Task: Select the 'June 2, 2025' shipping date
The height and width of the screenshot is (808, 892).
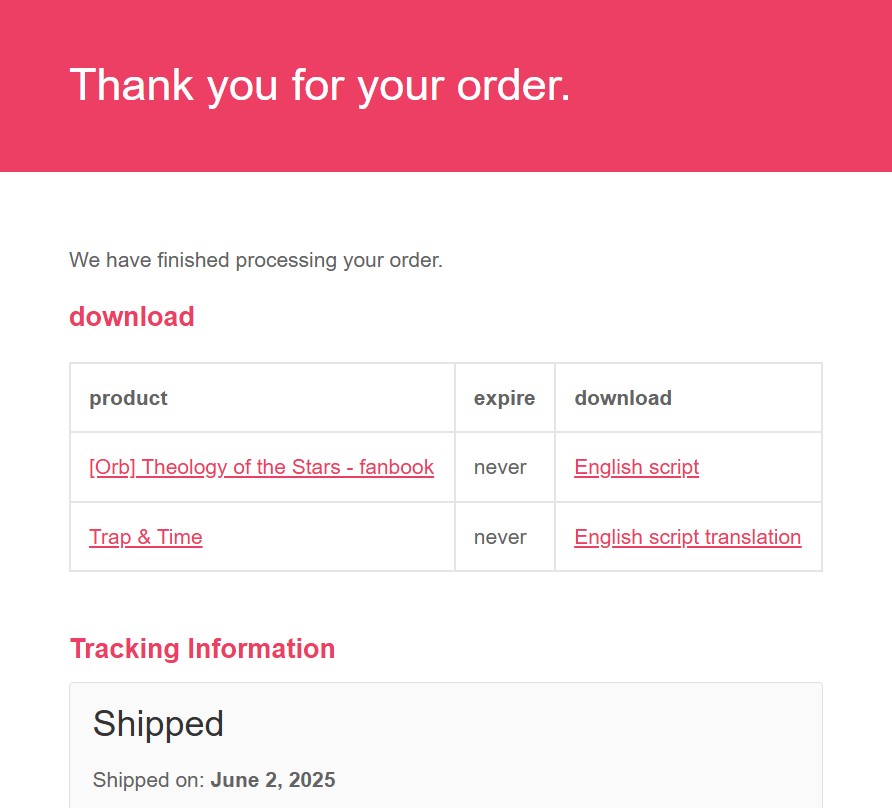Action: click(x=273, y=780)
